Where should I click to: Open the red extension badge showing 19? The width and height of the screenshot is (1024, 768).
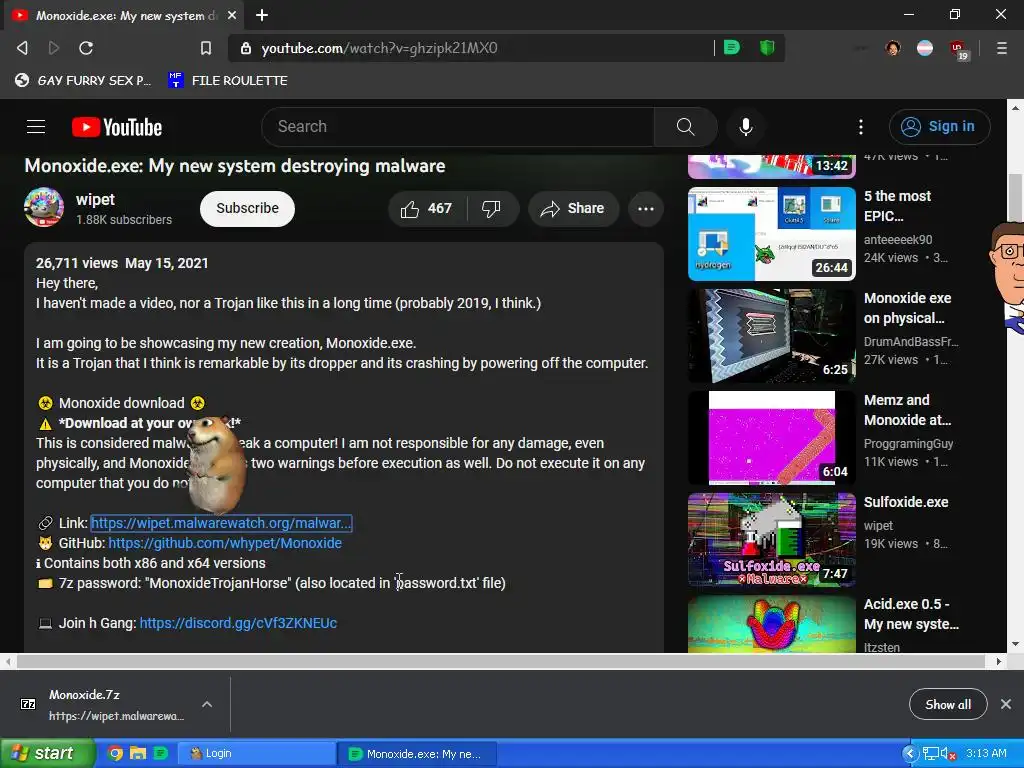(x=959, y=50)
